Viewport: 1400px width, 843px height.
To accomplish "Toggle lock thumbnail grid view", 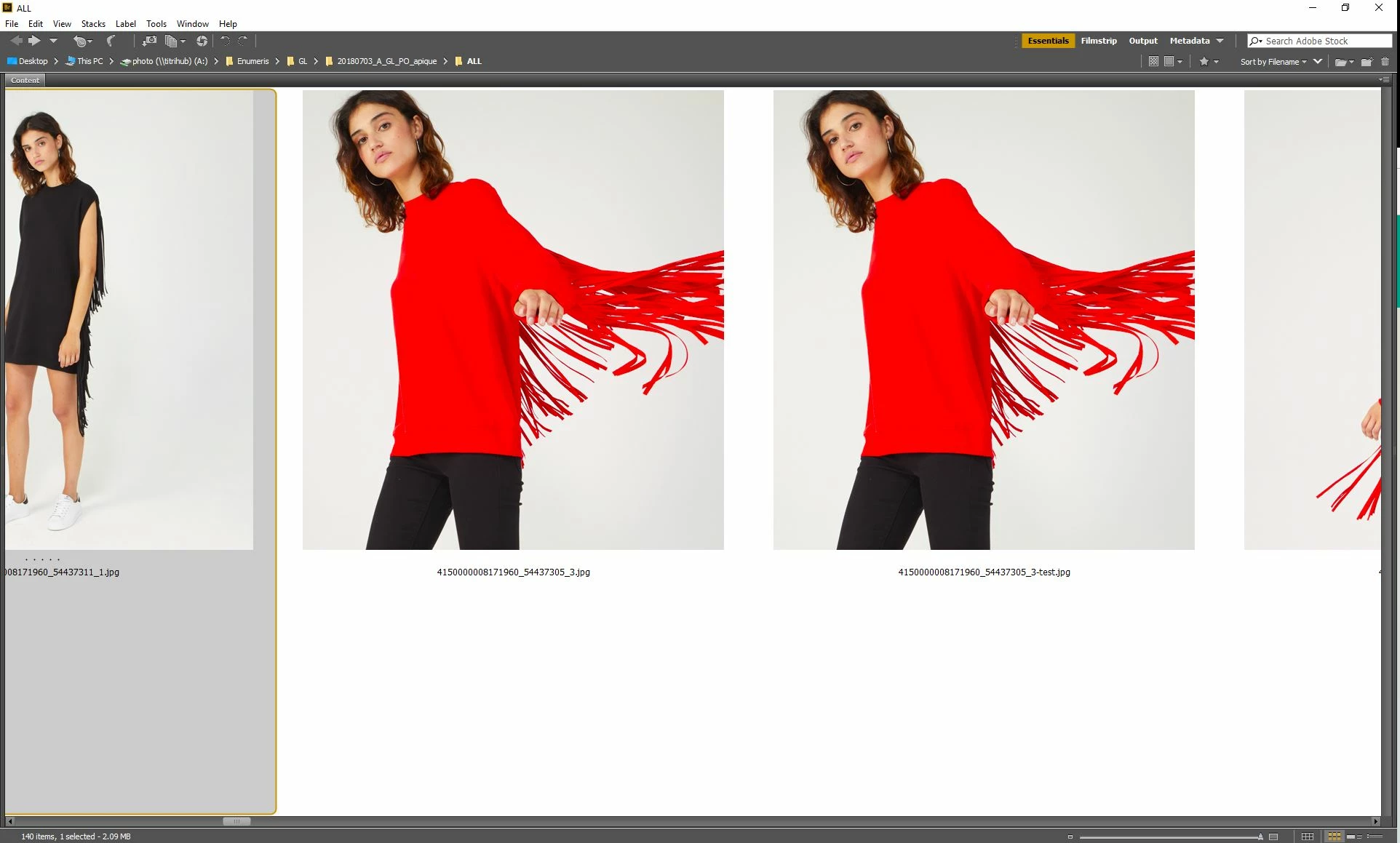I will tap(1307, 836).
